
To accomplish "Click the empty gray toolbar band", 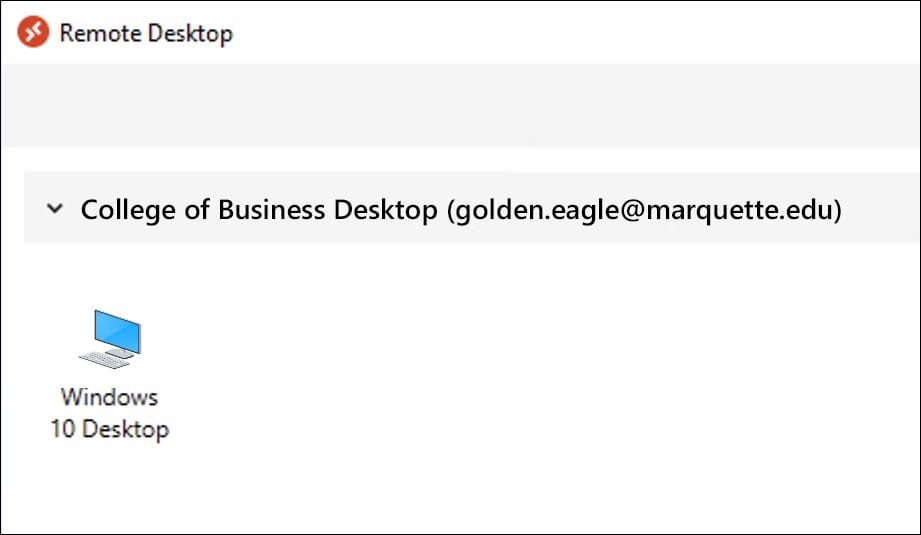I will coord(460,105).
